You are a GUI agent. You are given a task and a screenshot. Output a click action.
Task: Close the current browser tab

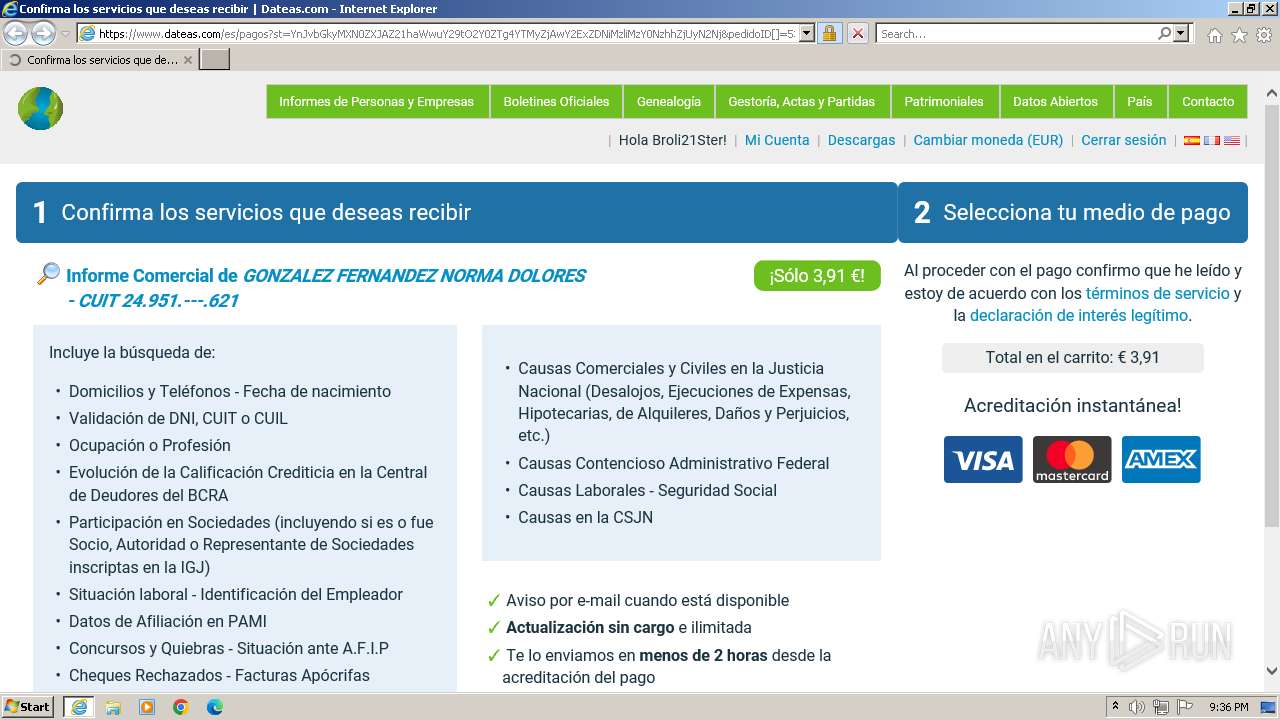[x=188, y=60]
